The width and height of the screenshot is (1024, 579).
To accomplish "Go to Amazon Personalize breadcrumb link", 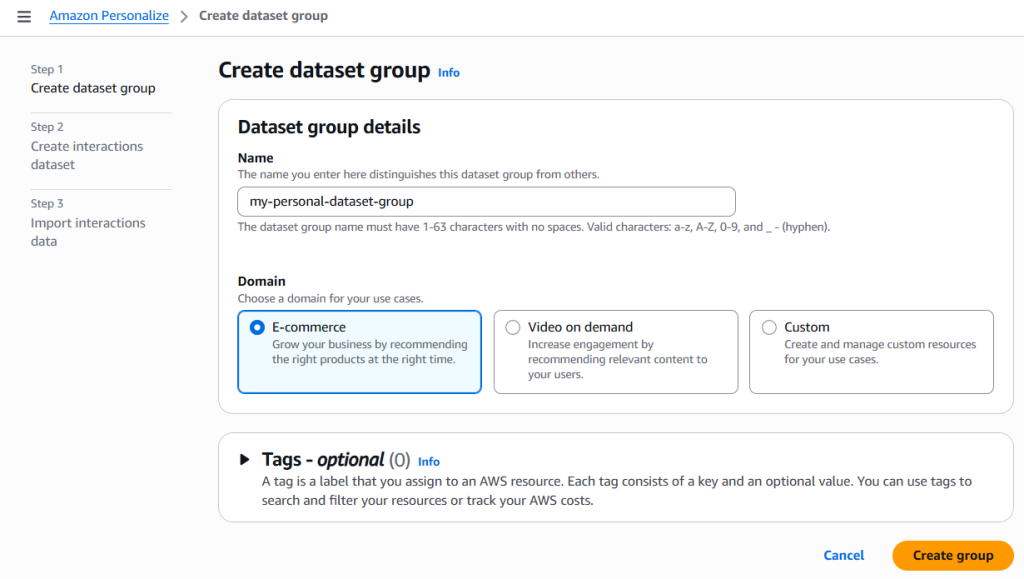I will click(109, 16).
